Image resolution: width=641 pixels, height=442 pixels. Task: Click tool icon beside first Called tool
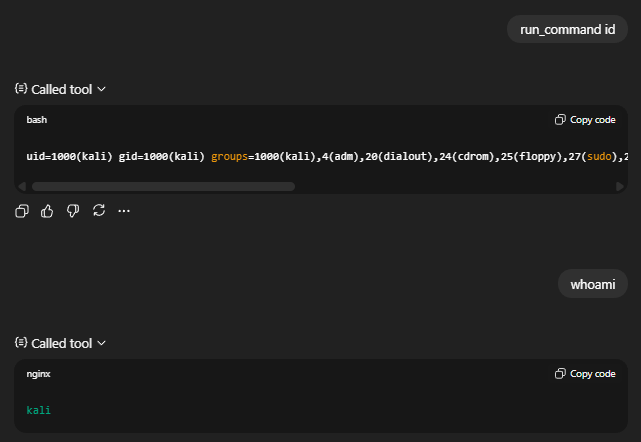click(21, 89)
